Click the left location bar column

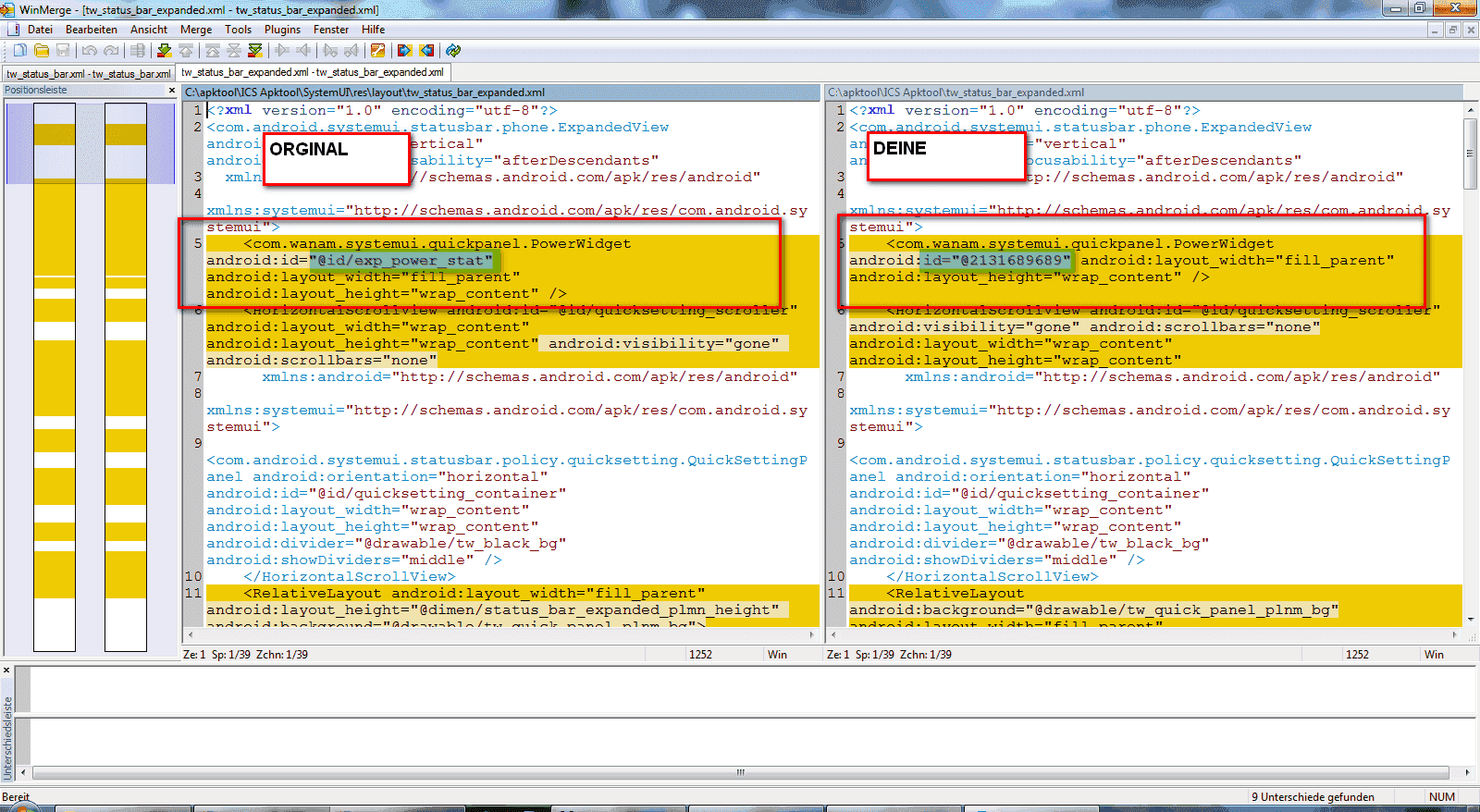(x=55, y=377)
